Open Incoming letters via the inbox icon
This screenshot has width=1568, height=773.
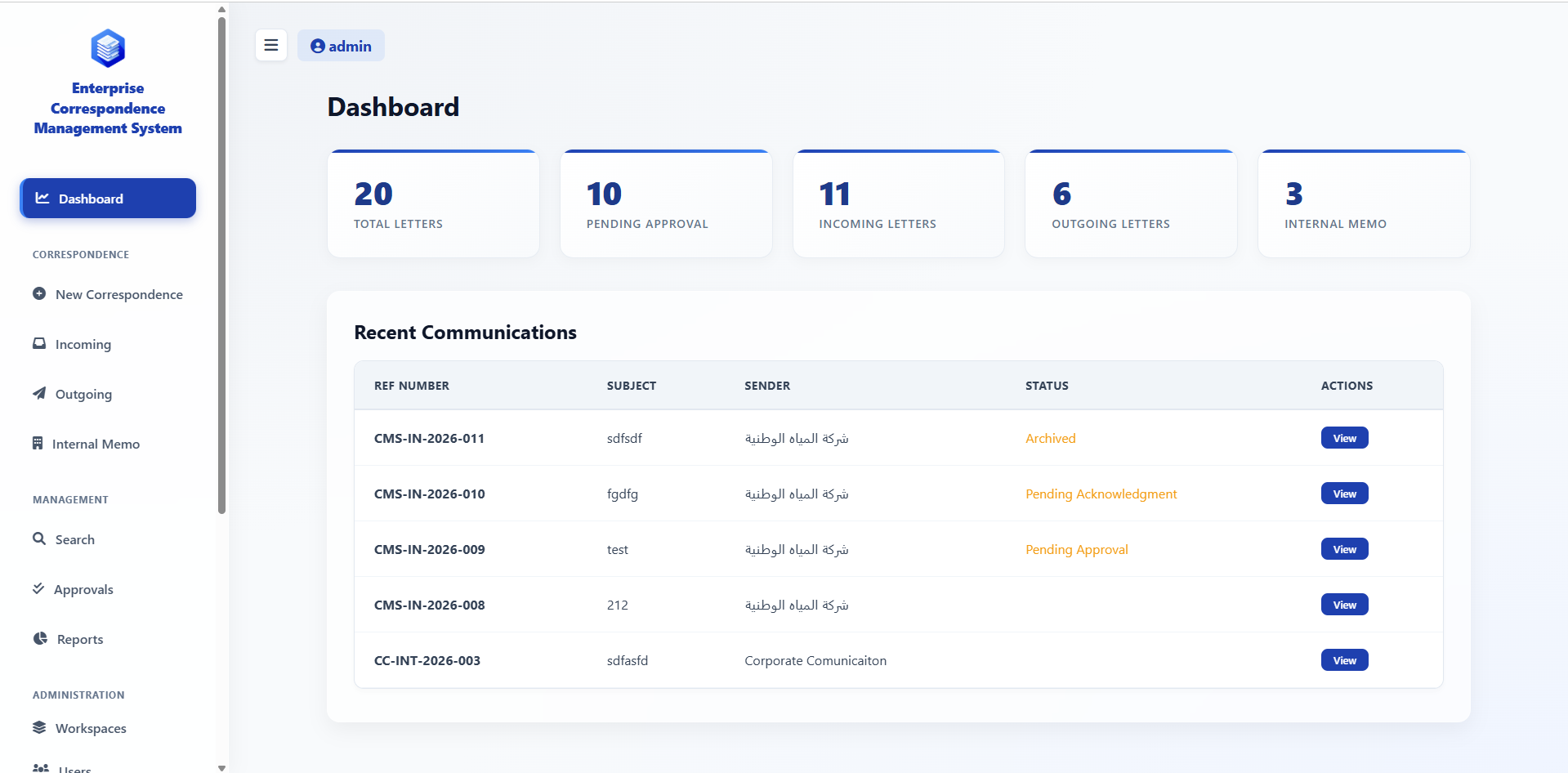pyautogui.click(x=38, y=343)
